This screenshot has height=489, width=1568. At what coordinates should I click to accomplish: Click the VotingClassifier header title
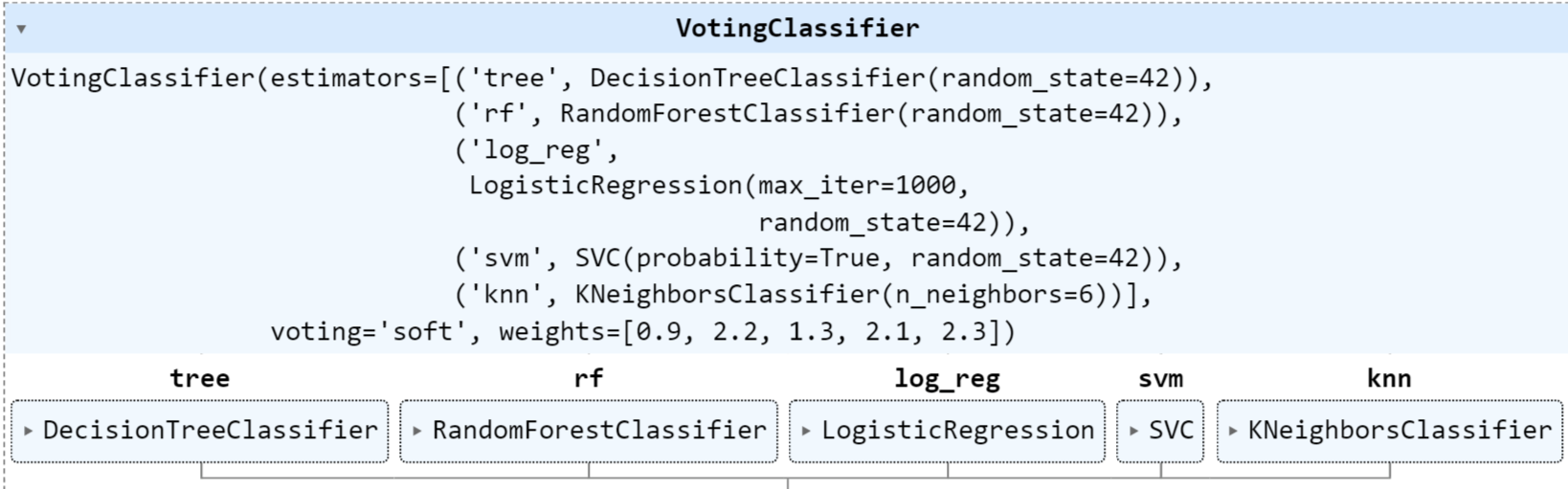pos(797,28)
